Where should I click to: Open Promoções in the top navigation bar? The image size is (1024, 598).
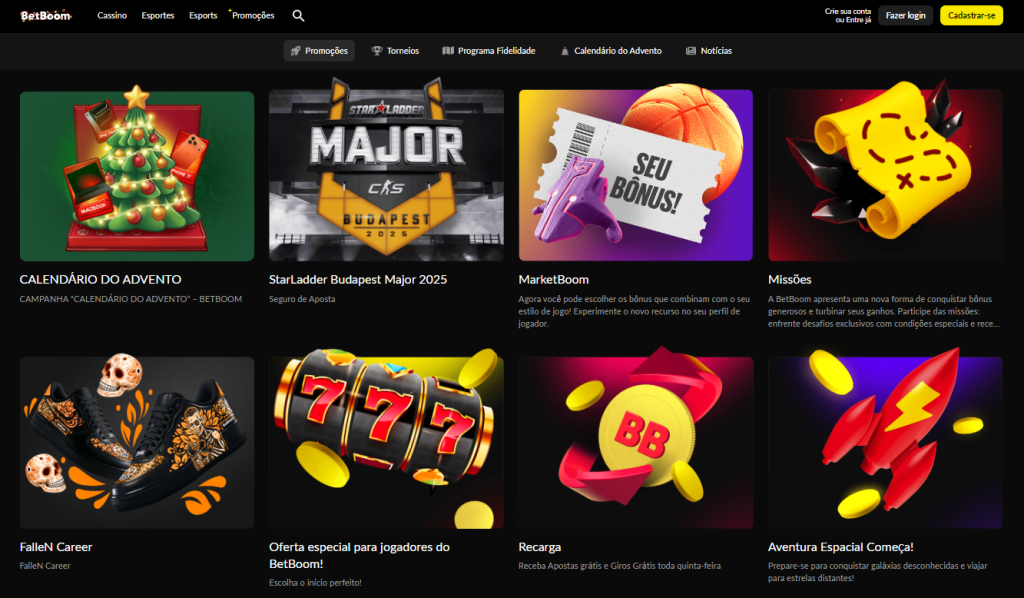pos(252,16)
